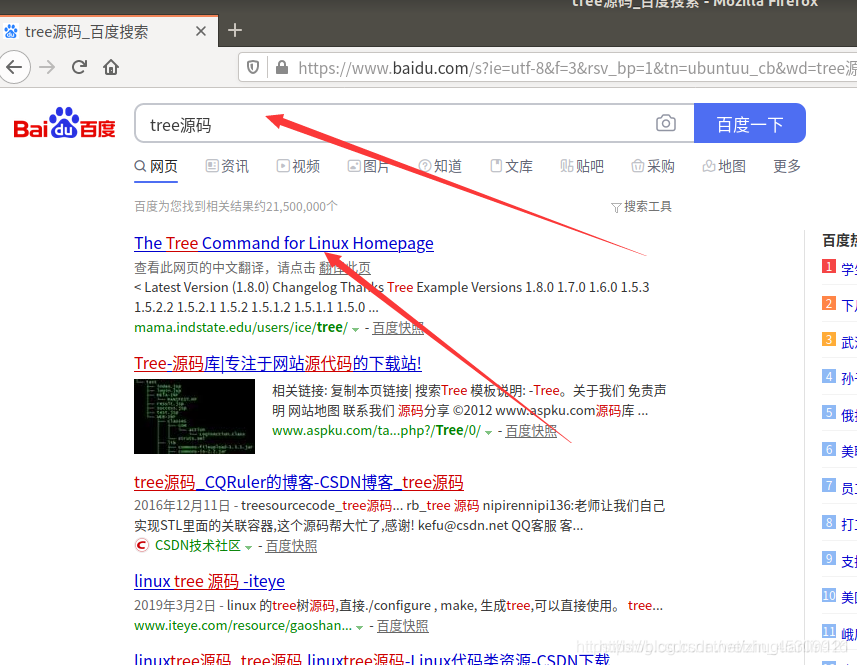This screenshot has height=665, width=857.
Task: Click the CSDN logo icon
Action: click(x=142, y=545)
